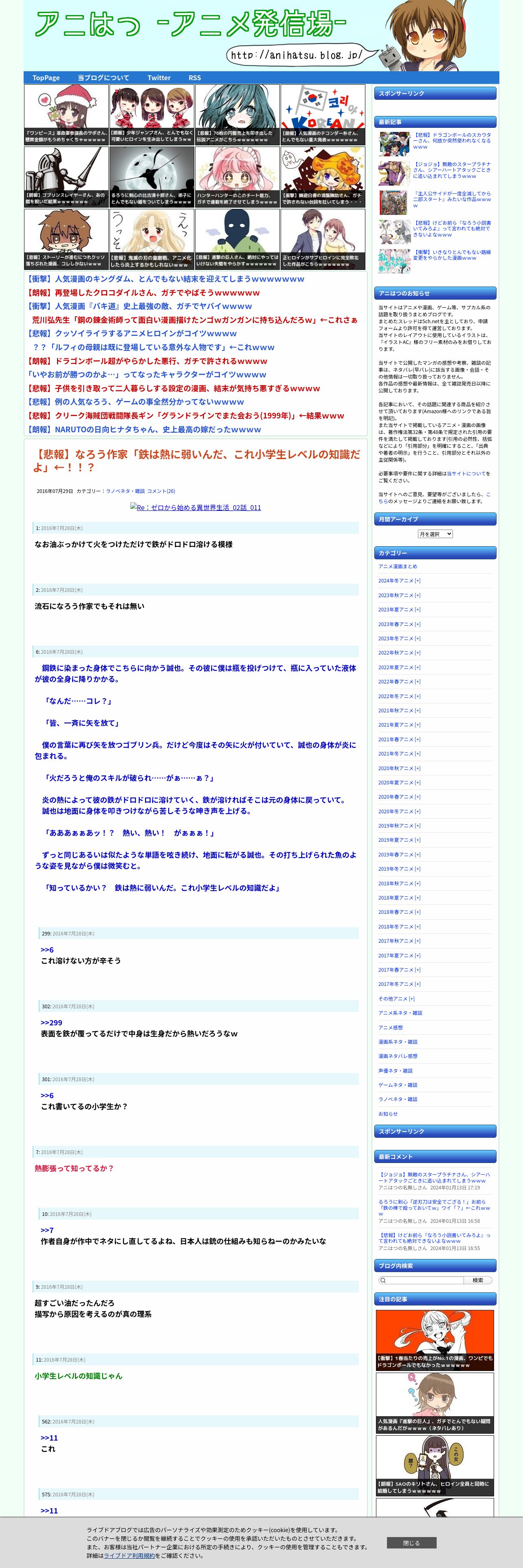Viewport: 523px width, 1568px height.
Task: Open the KOREAN flag thumbnail article
Action: tap(323, 115)
